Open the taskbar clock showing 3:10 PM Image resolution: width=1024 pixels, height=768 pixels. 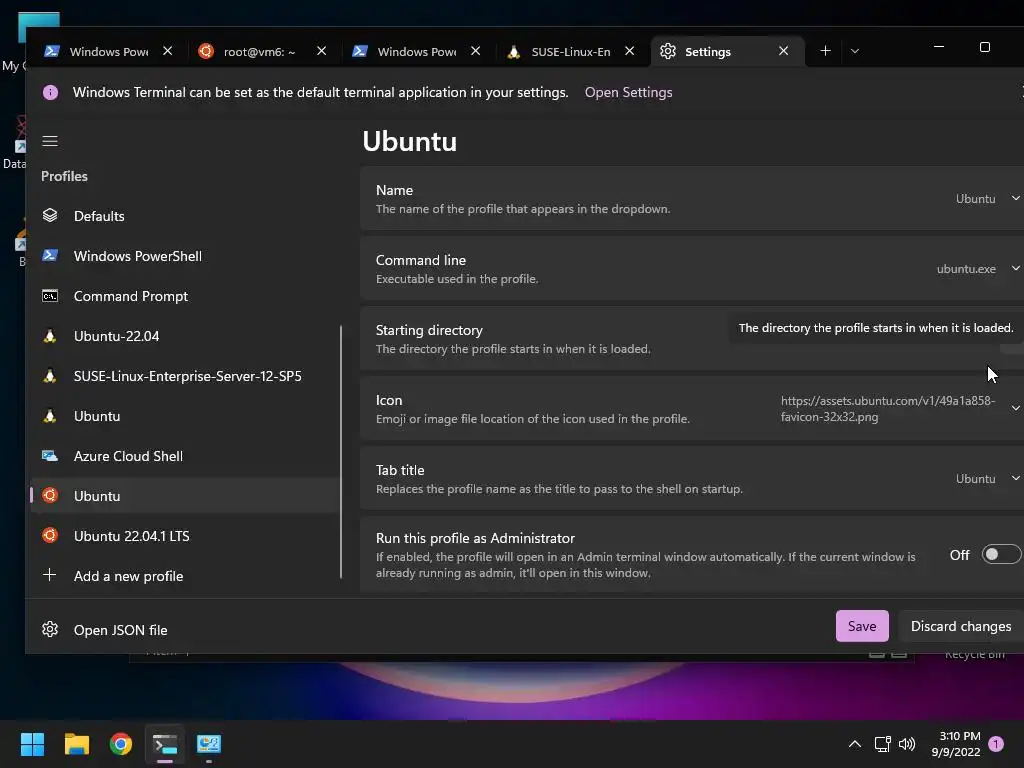pos(955,744)
